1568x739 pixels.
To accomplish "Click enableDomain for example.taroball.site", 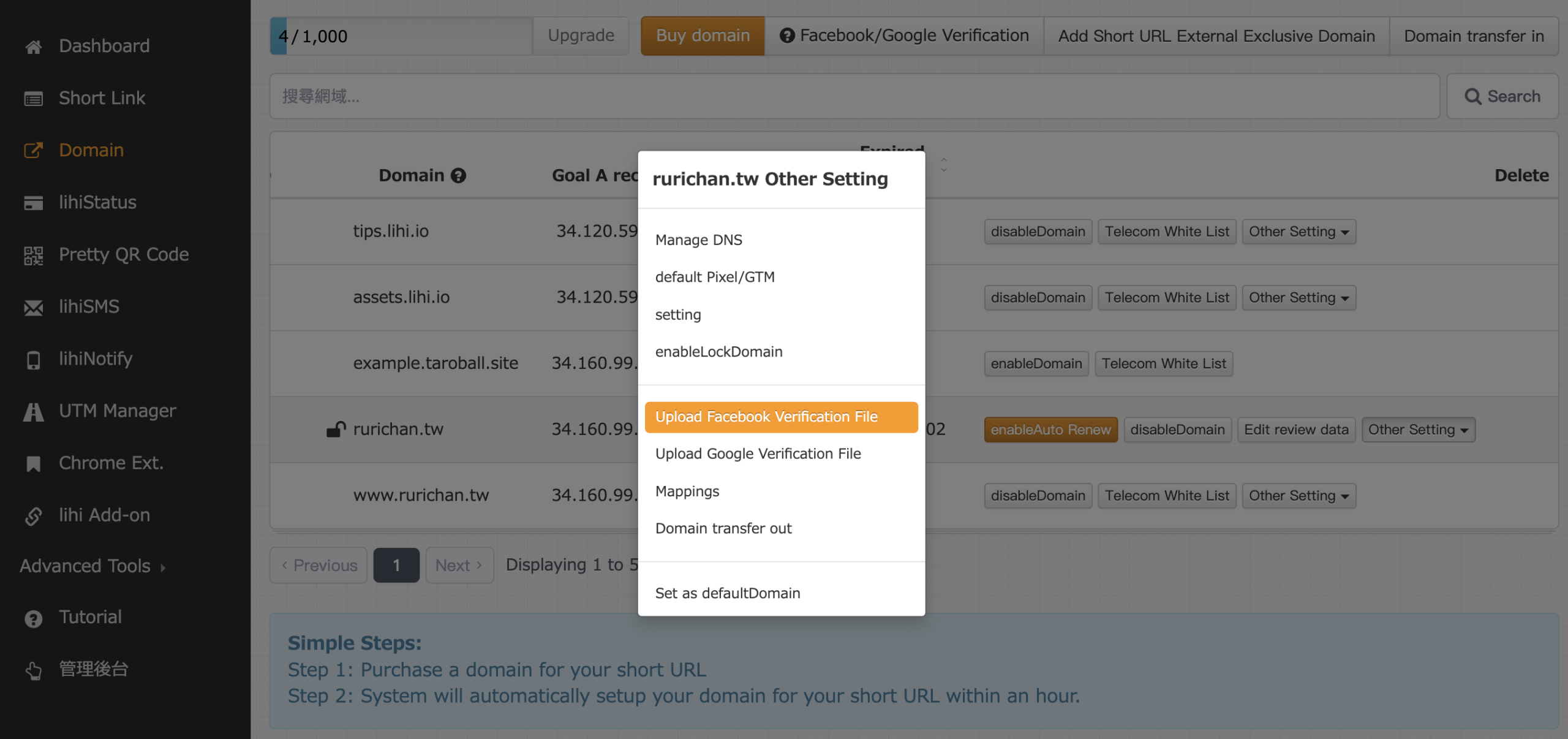I will pyautogui.click(x=1036, y=363).
